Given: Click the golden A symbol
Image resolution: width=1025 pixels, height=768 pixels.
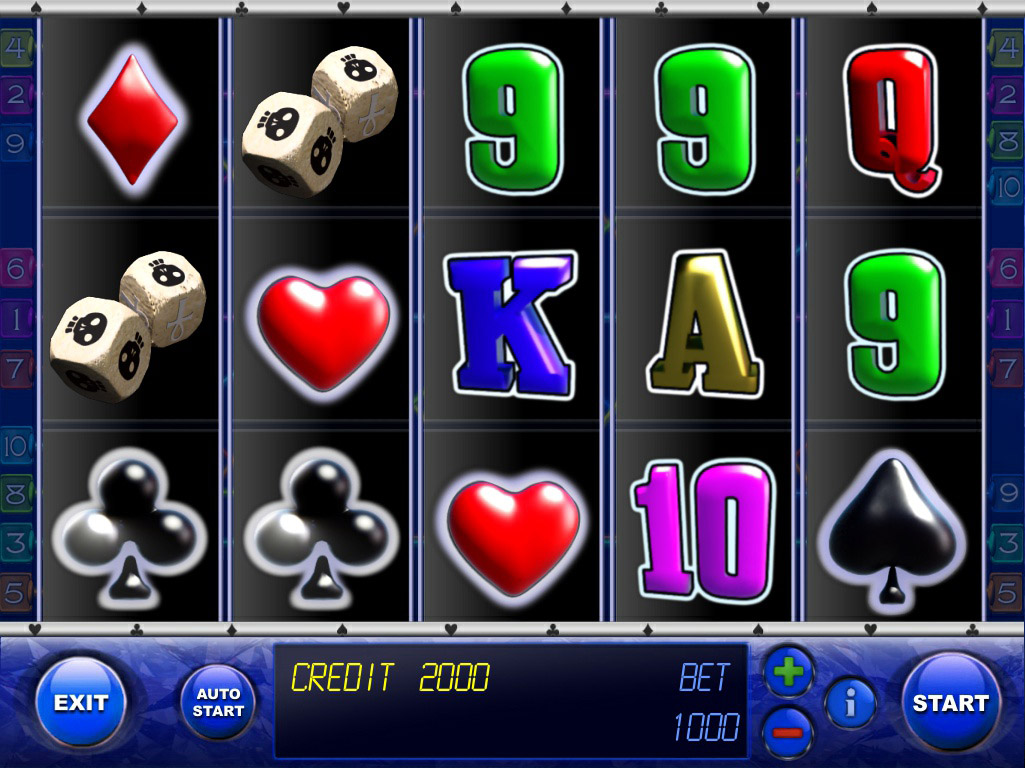Looking at the screenshot, I should 703,324.
